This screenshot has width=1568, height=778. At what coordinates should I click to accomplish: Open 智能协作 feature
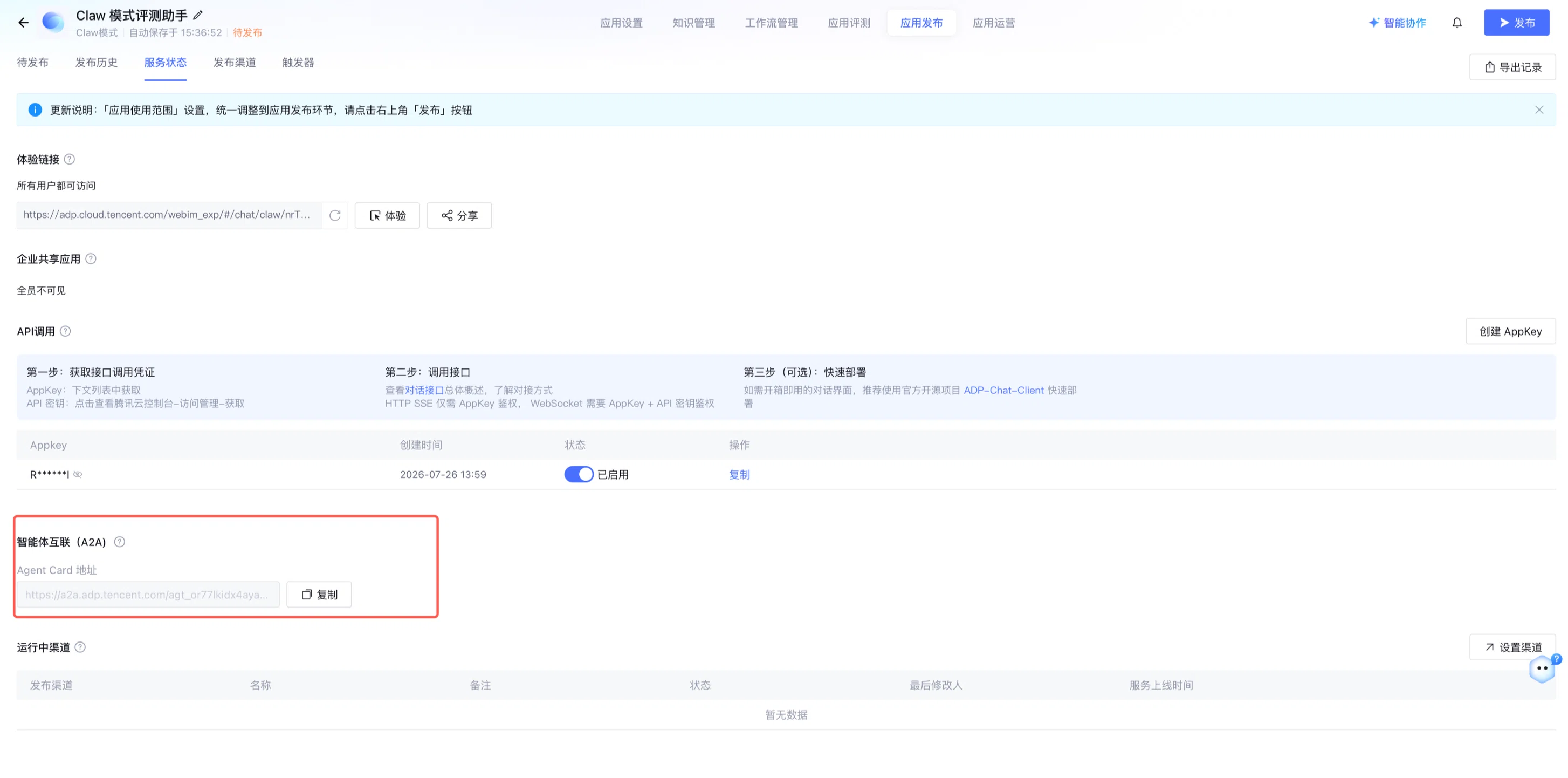(1397, 23)
